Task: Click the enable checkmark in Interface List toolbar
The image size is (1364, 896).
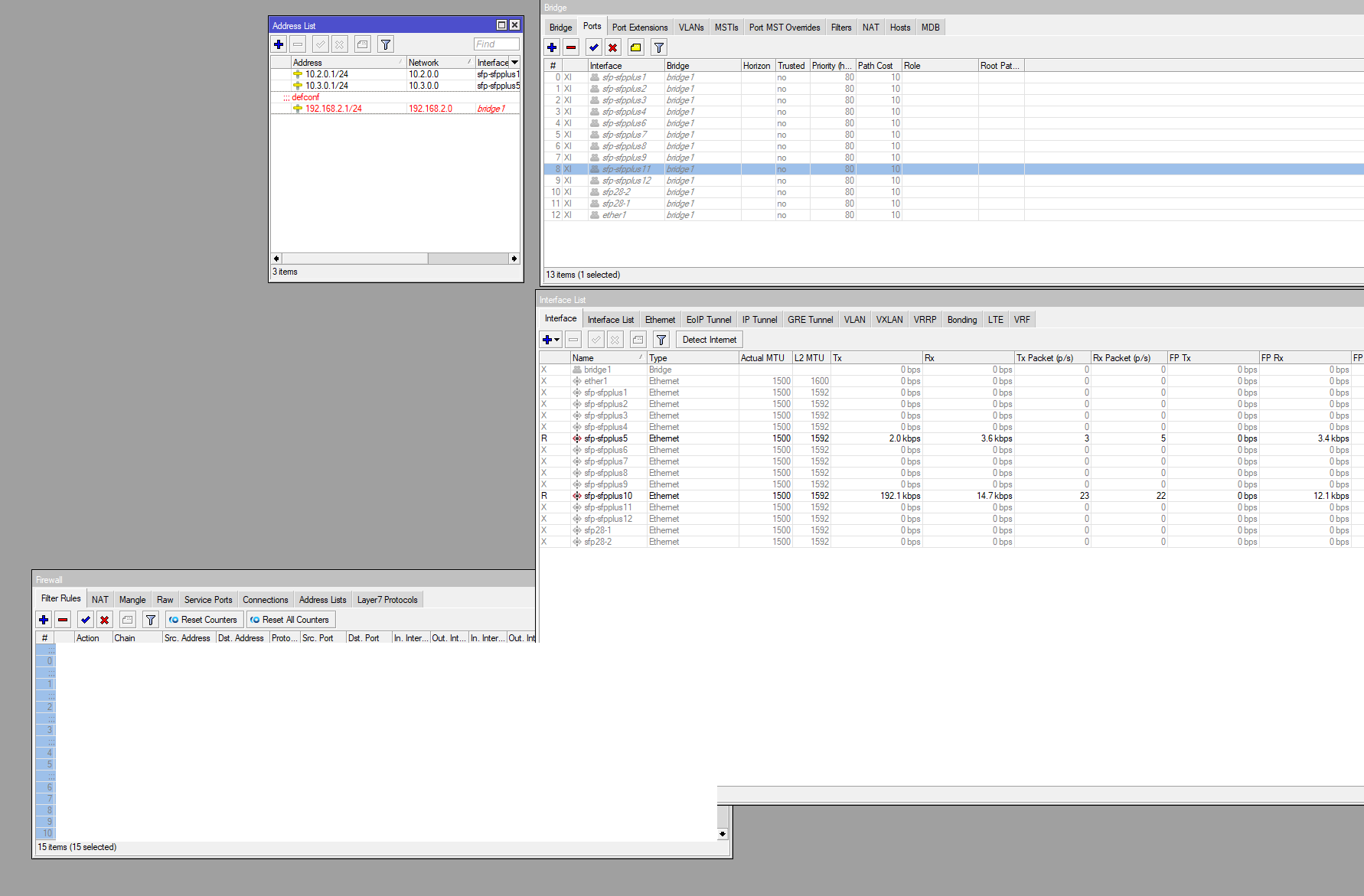Action: 596,340
